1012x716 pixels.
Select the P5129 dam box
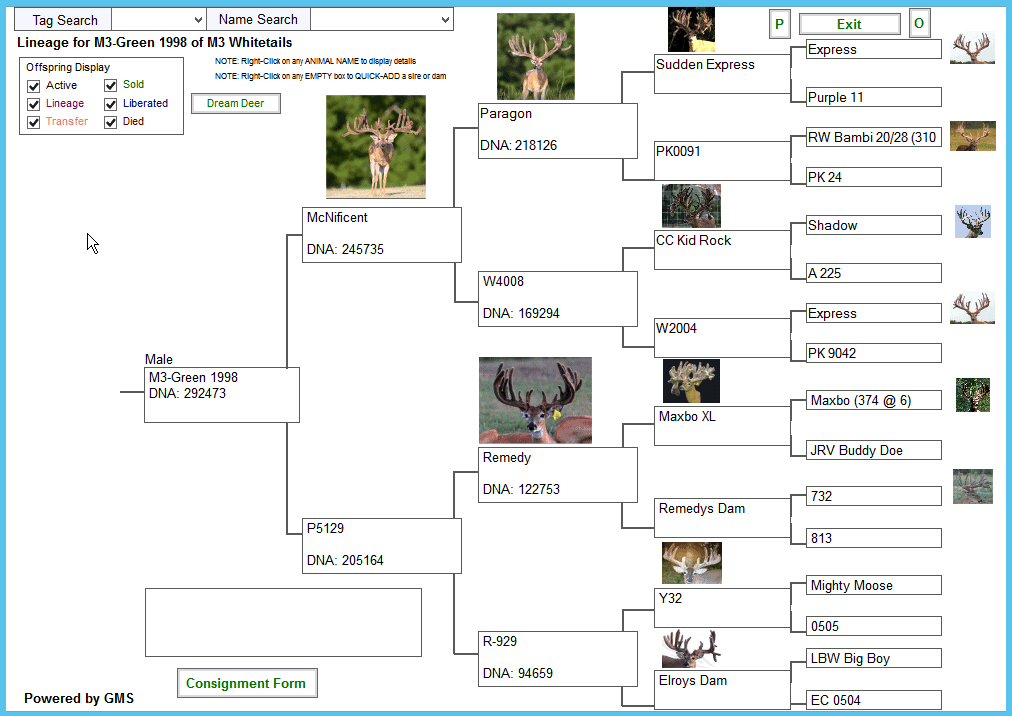click(381, 545)
